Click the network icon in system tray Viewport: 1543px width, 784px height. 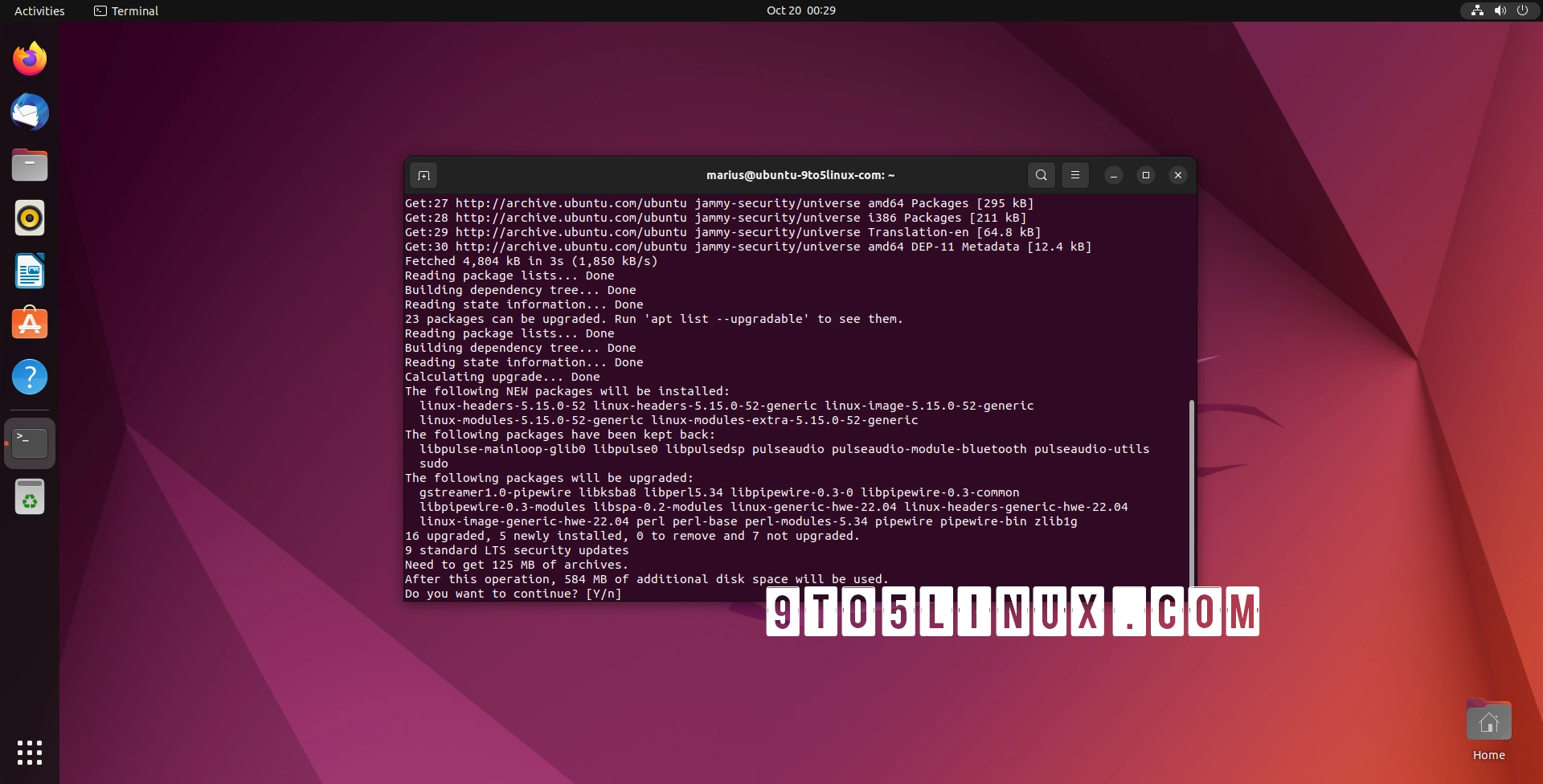coord(1478,10)
